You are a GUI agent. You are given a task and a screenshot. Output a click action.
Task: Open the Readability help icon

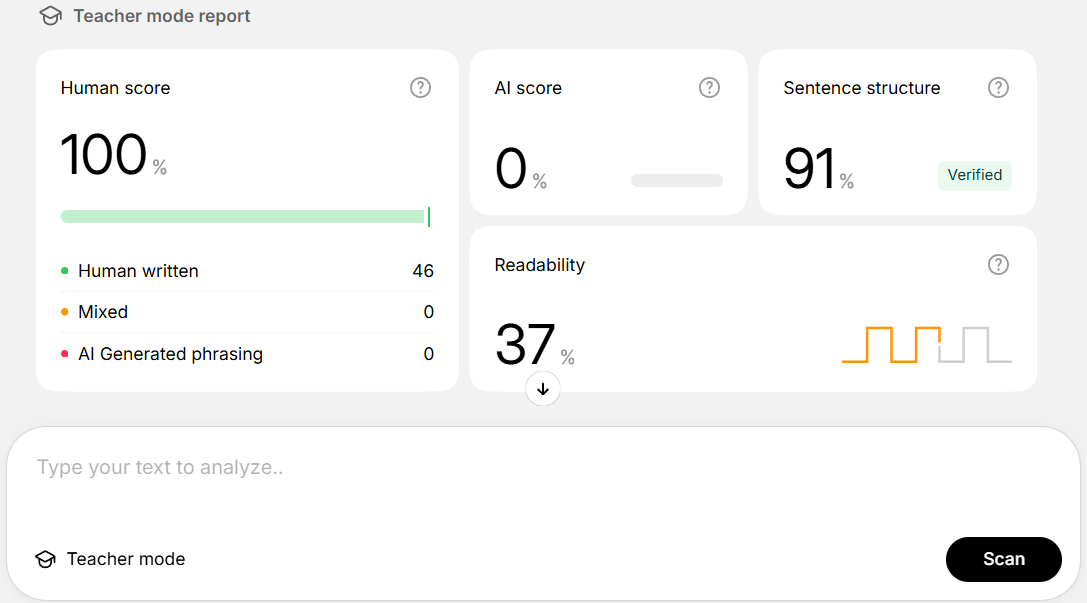(998, 264)
